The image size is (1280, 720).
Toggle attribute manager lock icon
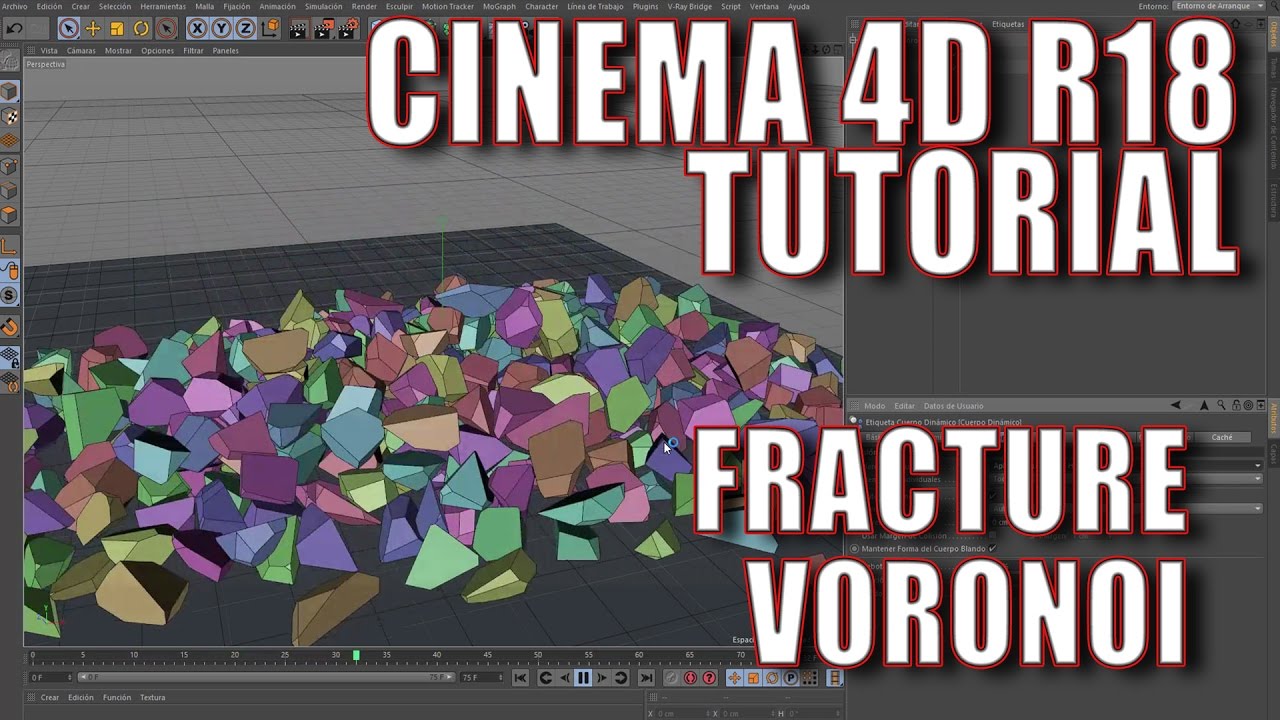[x=1234, y=406]
